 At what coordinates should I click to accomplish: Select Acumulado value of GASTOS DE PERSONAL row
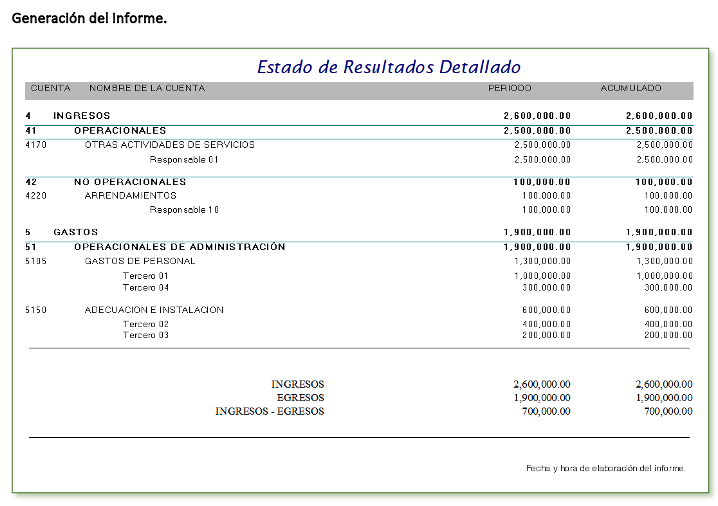(664, 261)
